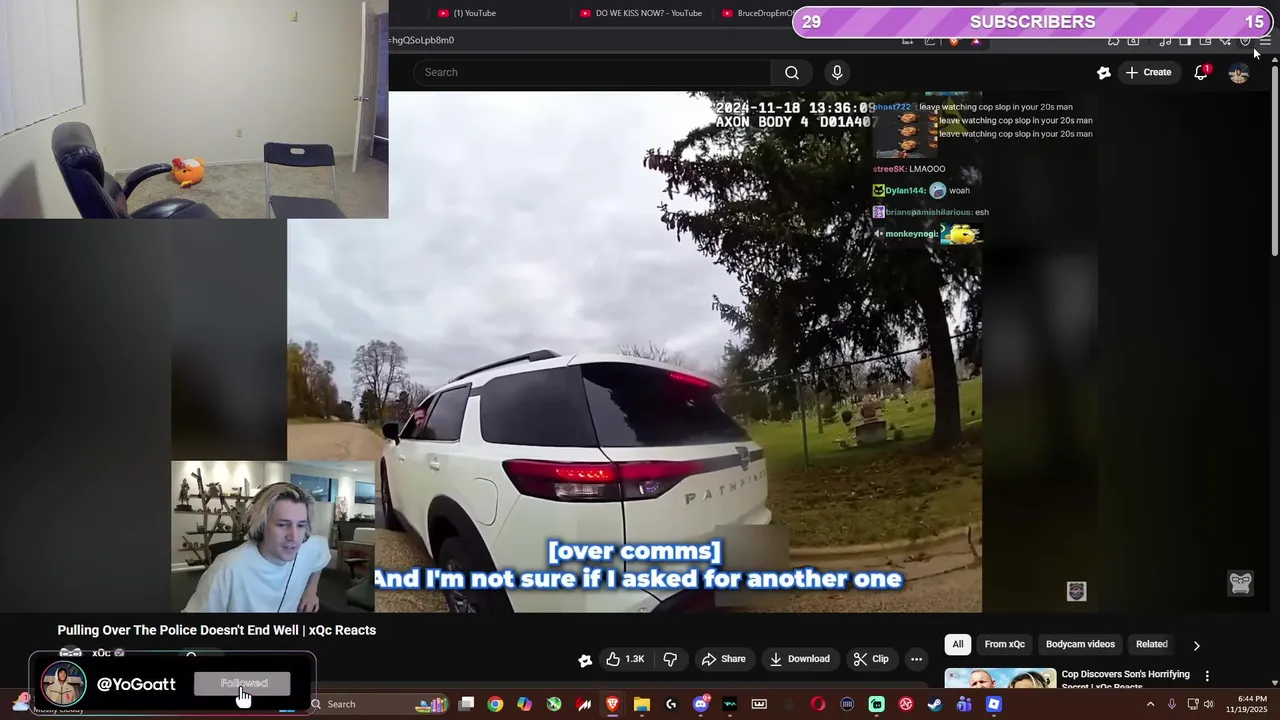Toggle the browser sidebar panel icon

tap(1185, 41)
